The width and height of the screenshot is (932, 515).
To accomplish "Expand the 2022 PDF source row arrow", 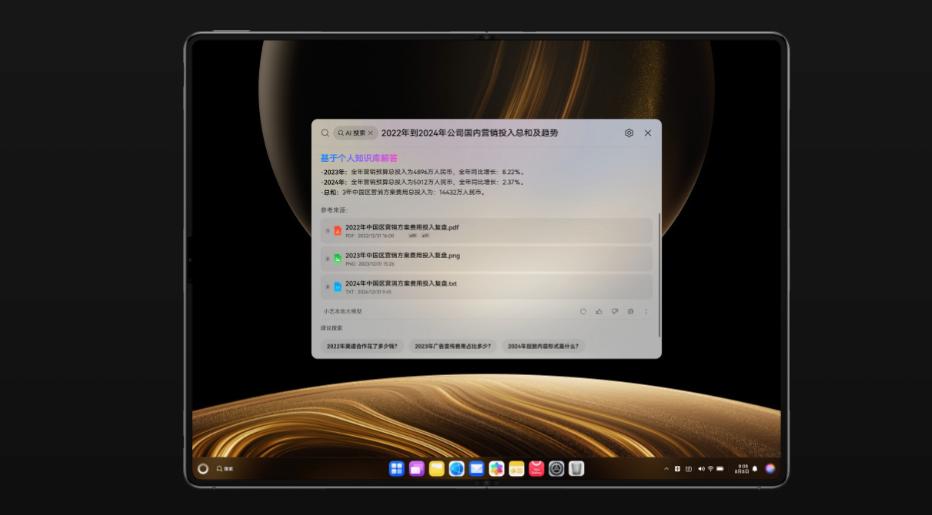I will click(328, 231).
